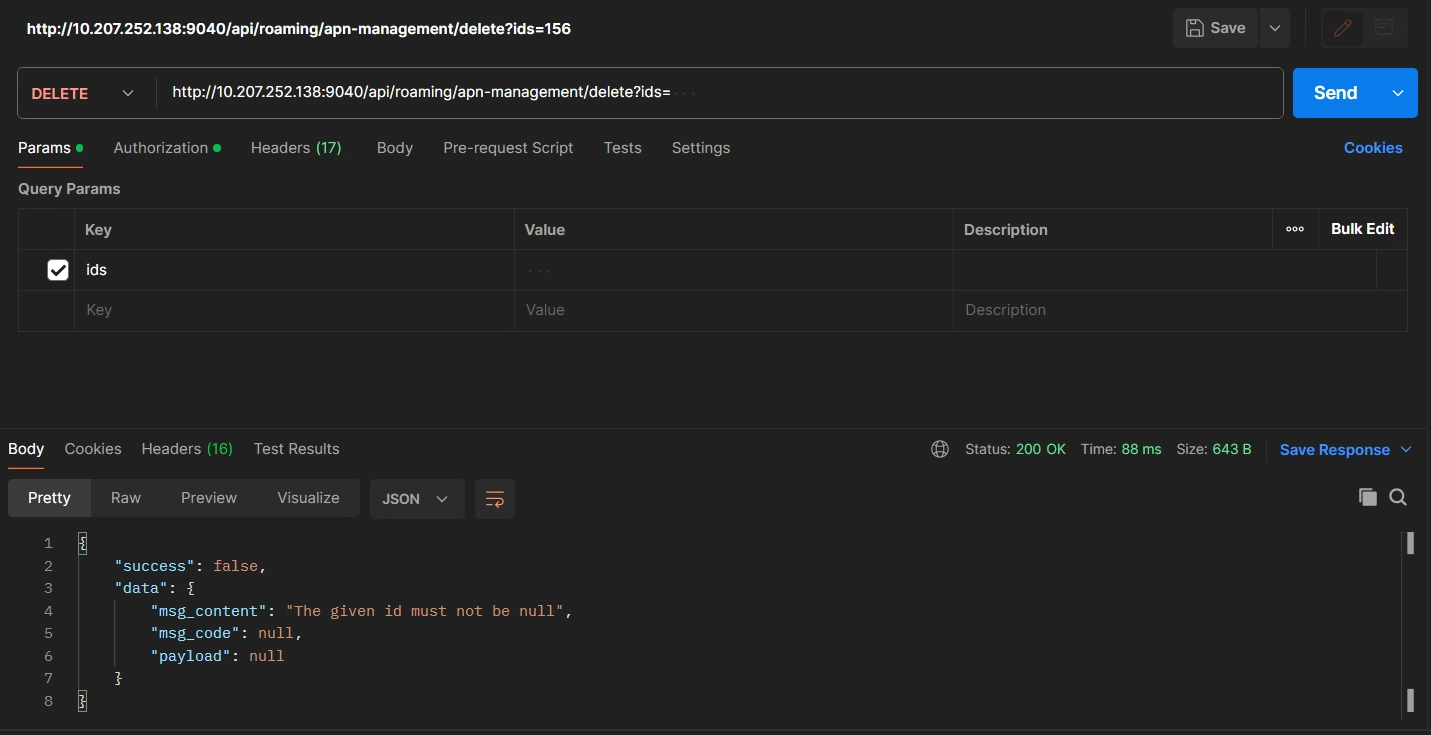The height and width of the screenshot is (735, 1431).
Task: Open the JSON format dropdown
Action: click(416, 499)
